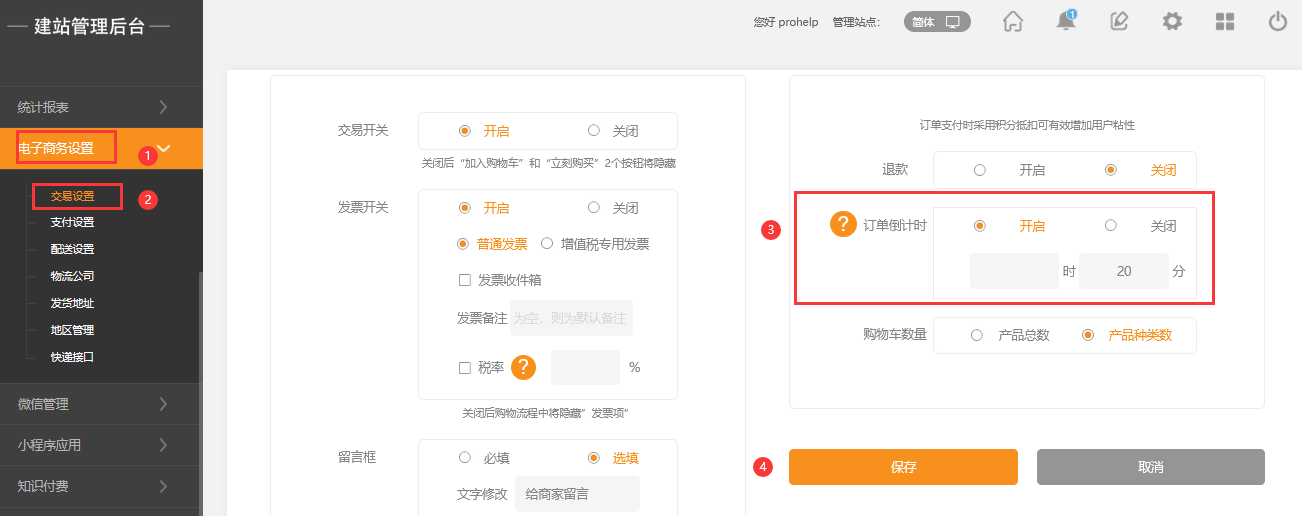Expand the 统计报表 sidebar section

tap(101, 107)
